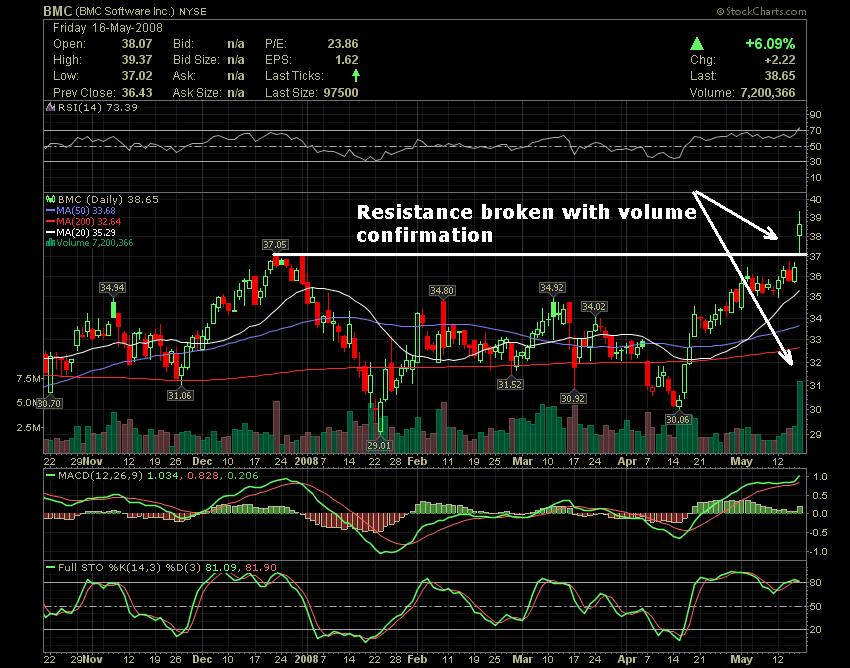
Task: Click the 30.06 low price label
Action: click(x=678, y=419)
